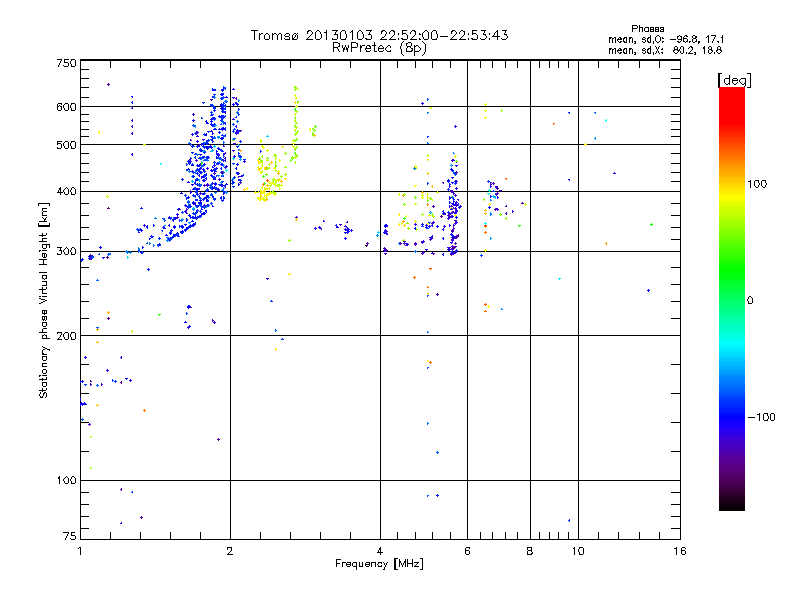Click the blue band near colorbar value -100
Screen dimensions: 800x600
click(732, 412)
